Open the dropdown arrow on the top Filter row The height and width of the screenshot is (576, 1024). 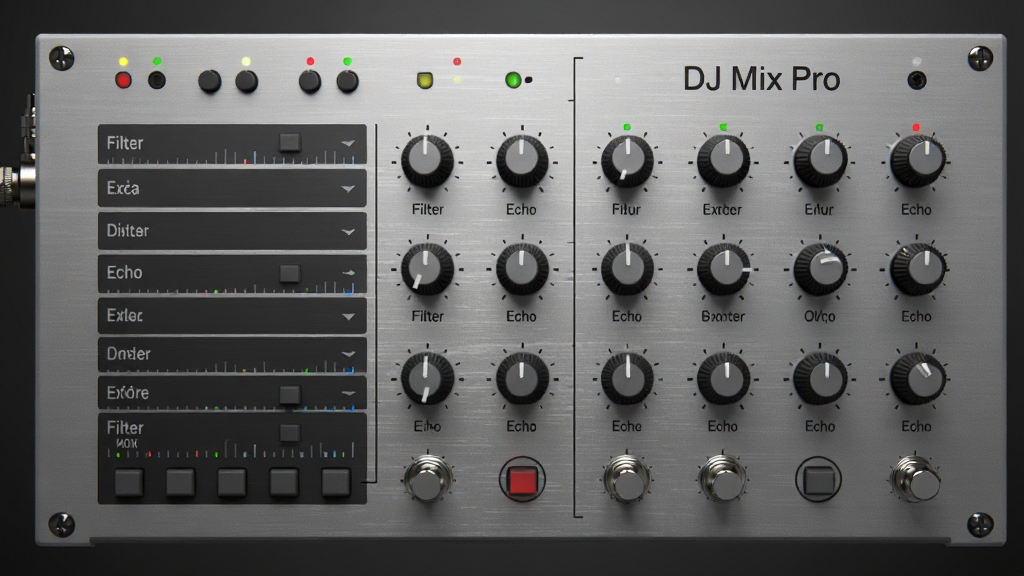(348, 143)
